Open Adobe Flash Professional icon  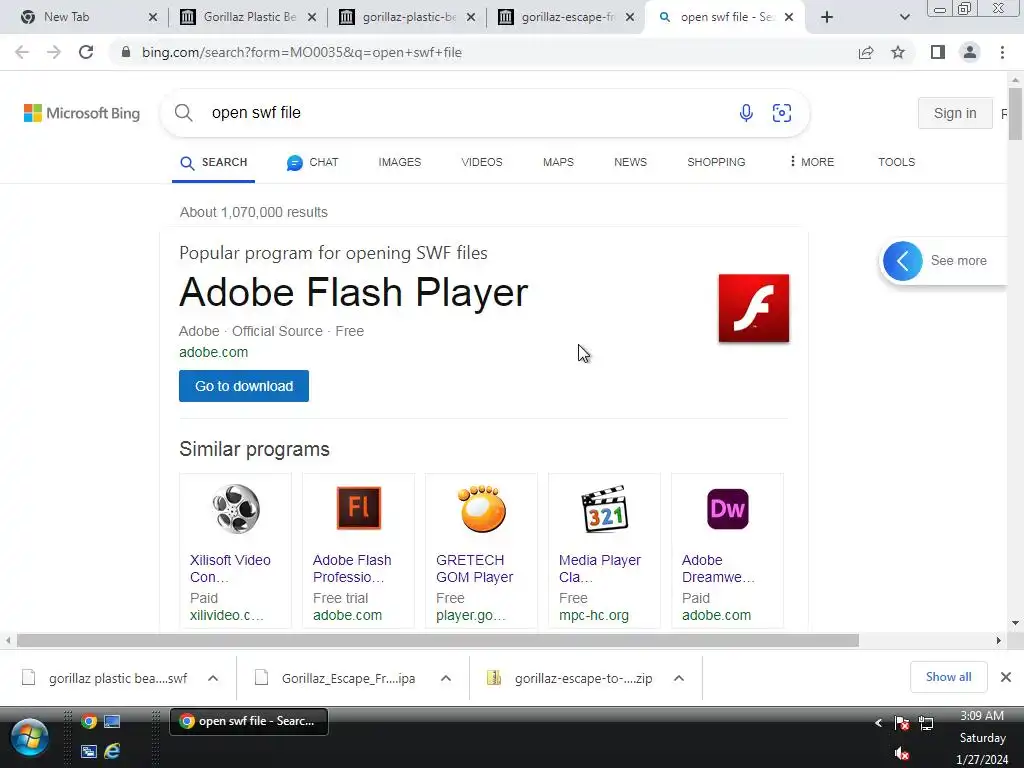[359, 508]
